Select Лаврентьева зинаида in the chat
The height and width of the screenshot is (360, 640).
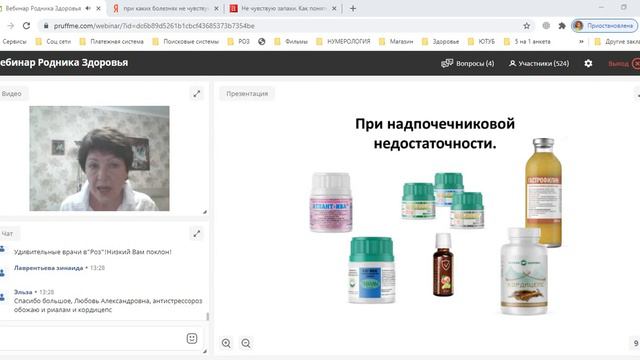(49, 268)
